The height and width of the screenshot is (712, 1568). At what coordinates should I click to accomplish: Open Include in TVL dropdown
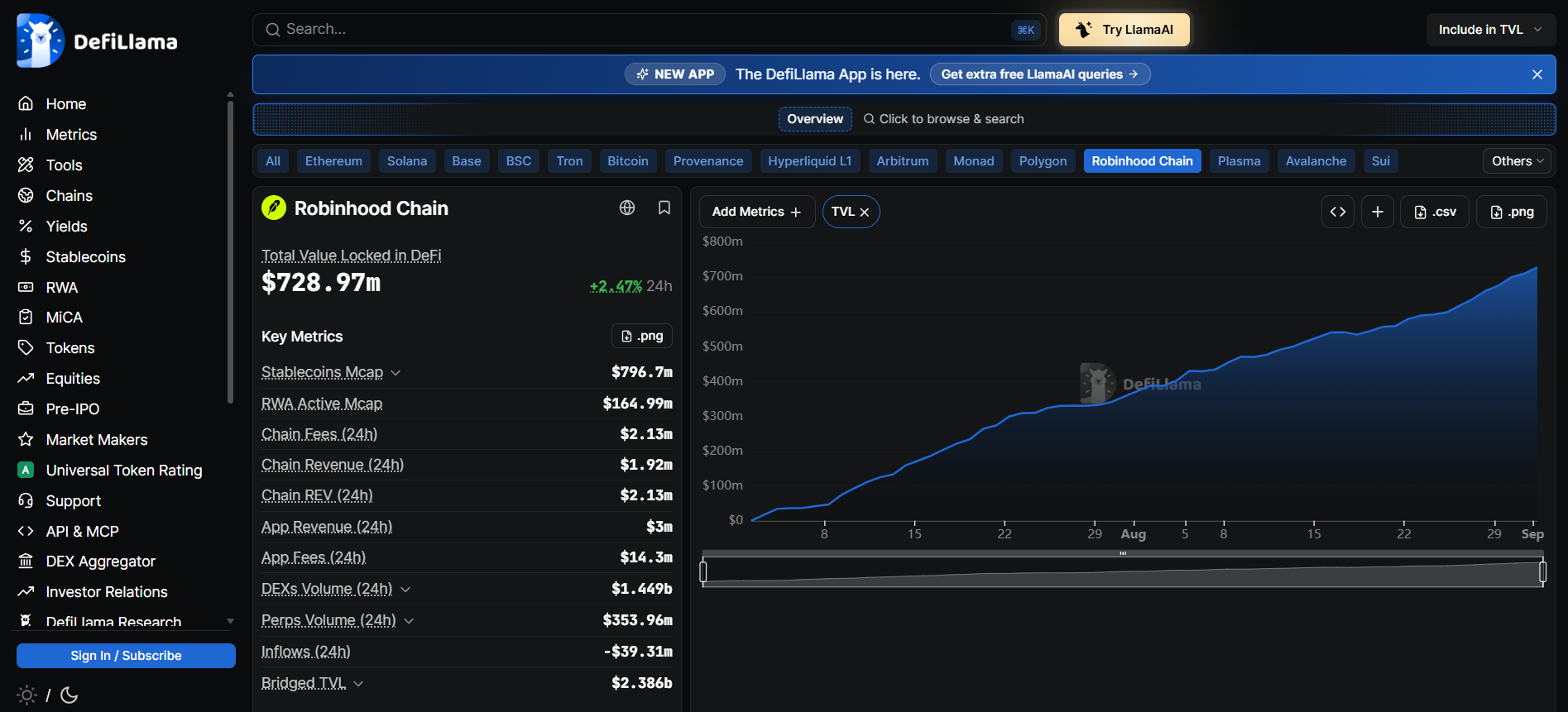[1490, 30]
